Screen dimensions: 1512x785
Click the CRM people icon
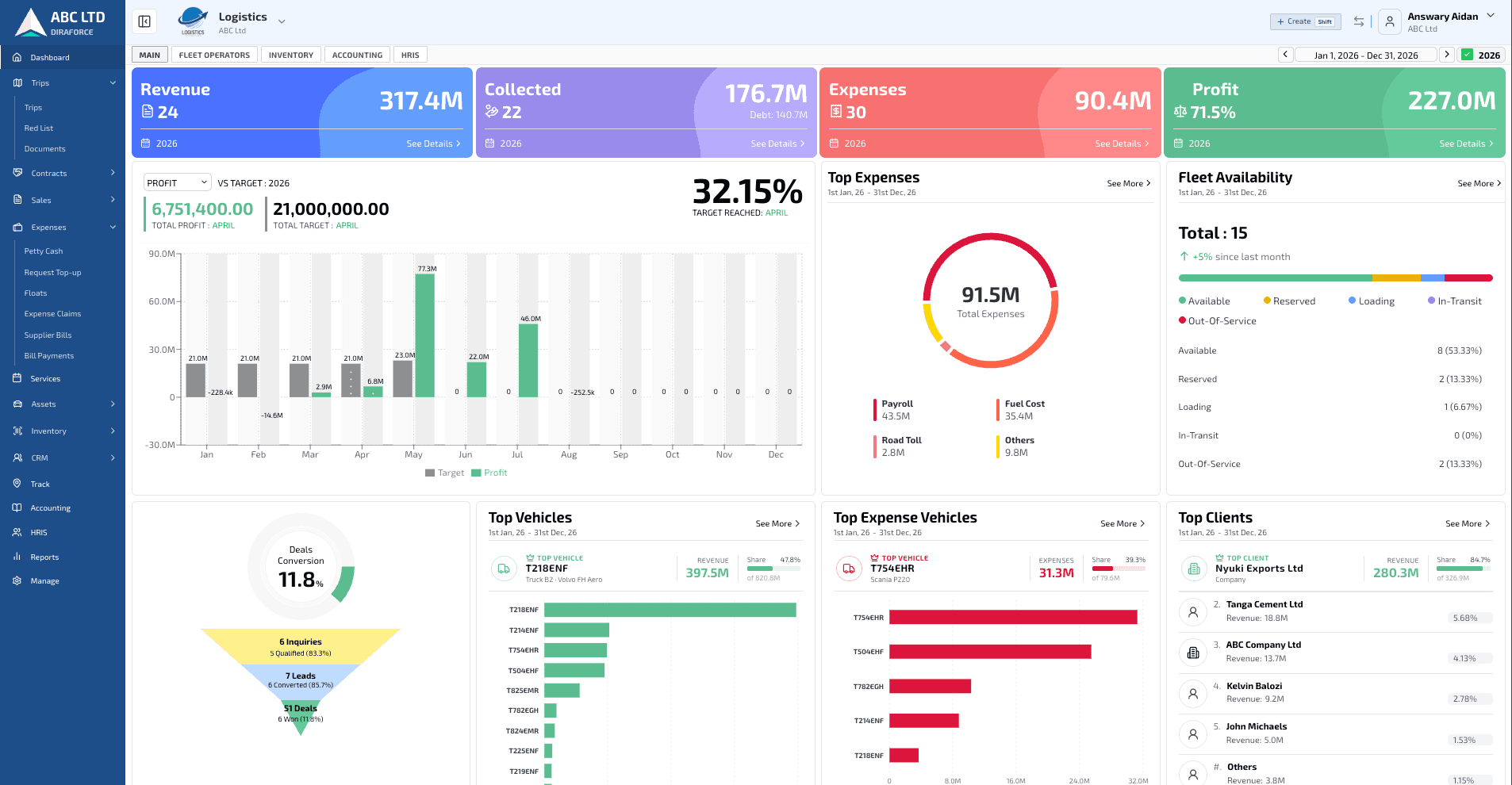click(17, 458)
